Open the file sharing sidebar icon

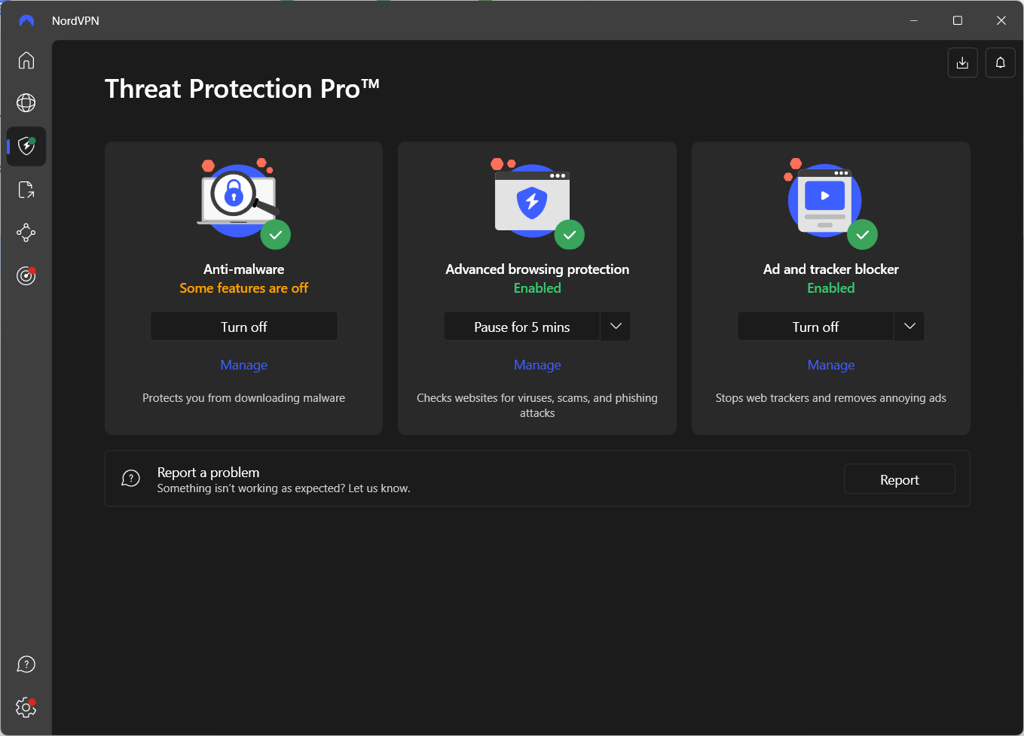[x=26, y=189]
